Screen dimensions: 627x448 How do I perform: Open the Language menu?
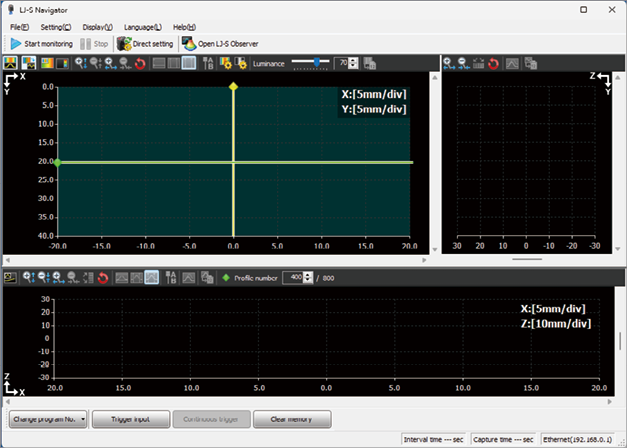pyautogui.click(x=143, y=26)
